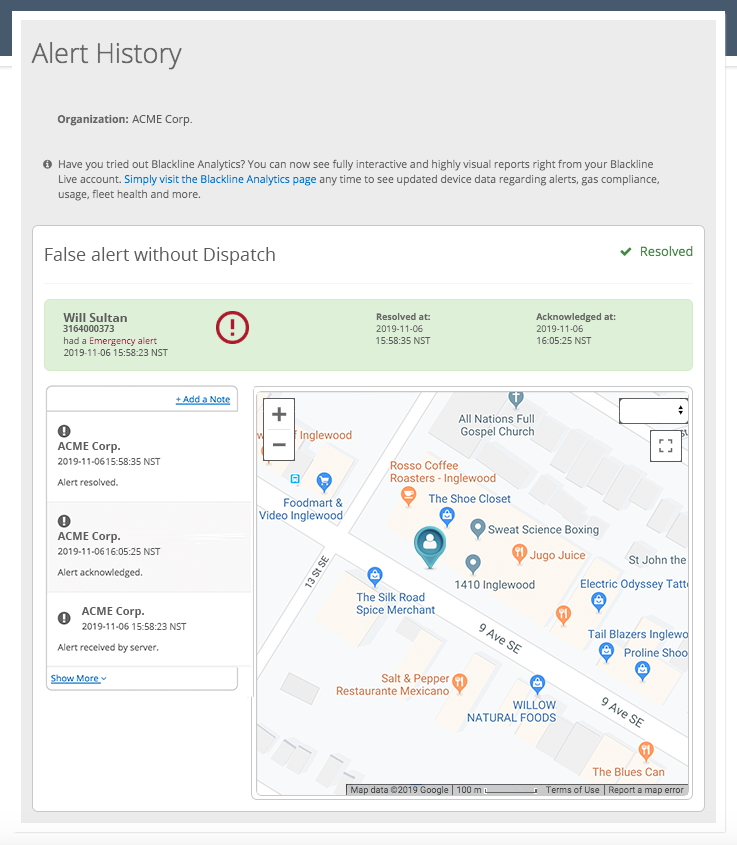Select the Alert acknowledged log entry

(x=147, y=547)
